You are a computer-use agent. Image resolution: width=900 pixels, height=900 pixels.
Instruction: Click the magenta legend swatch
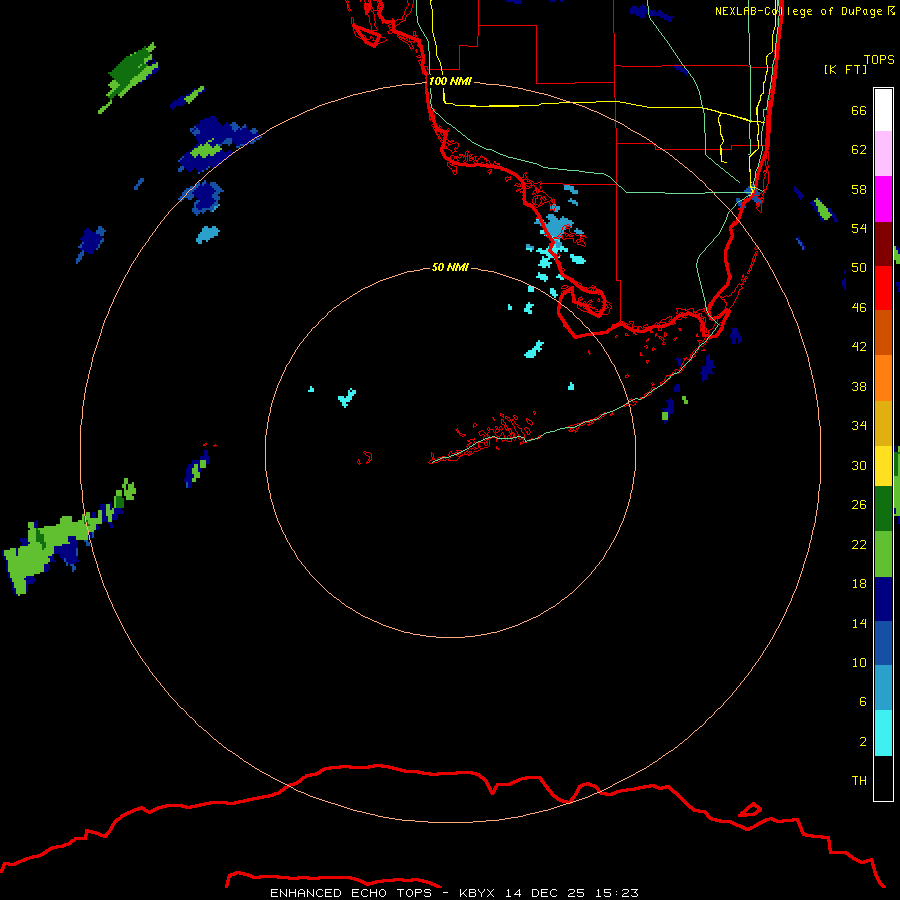tap(883, 199)
